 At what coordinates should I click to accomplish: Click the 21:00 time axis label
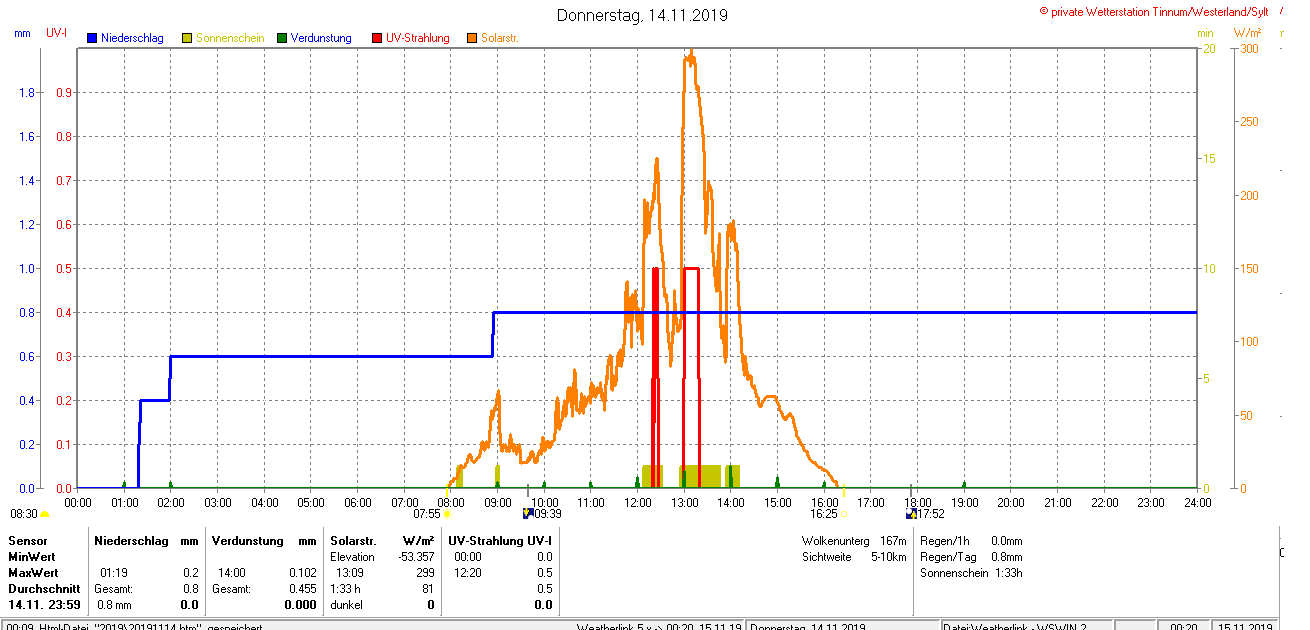(1057, 502)
